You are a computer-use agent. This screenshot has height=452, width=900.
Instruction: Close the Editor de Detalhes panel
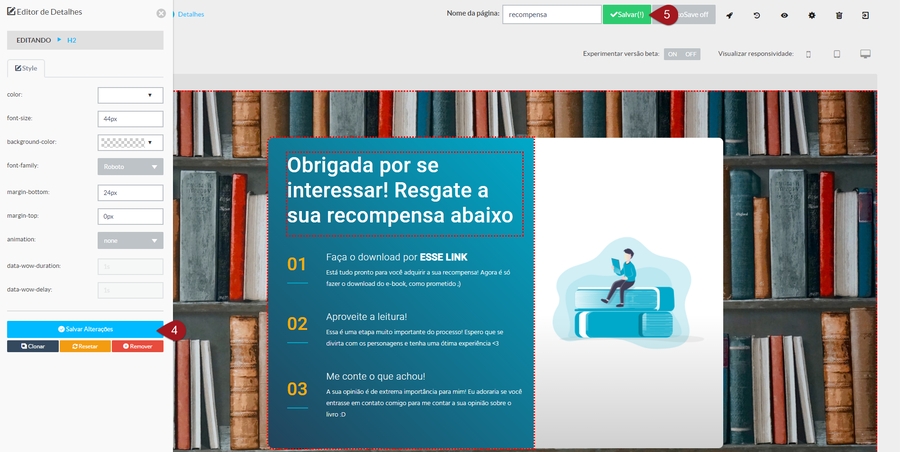pyautogui.click(x=161, y=13)
